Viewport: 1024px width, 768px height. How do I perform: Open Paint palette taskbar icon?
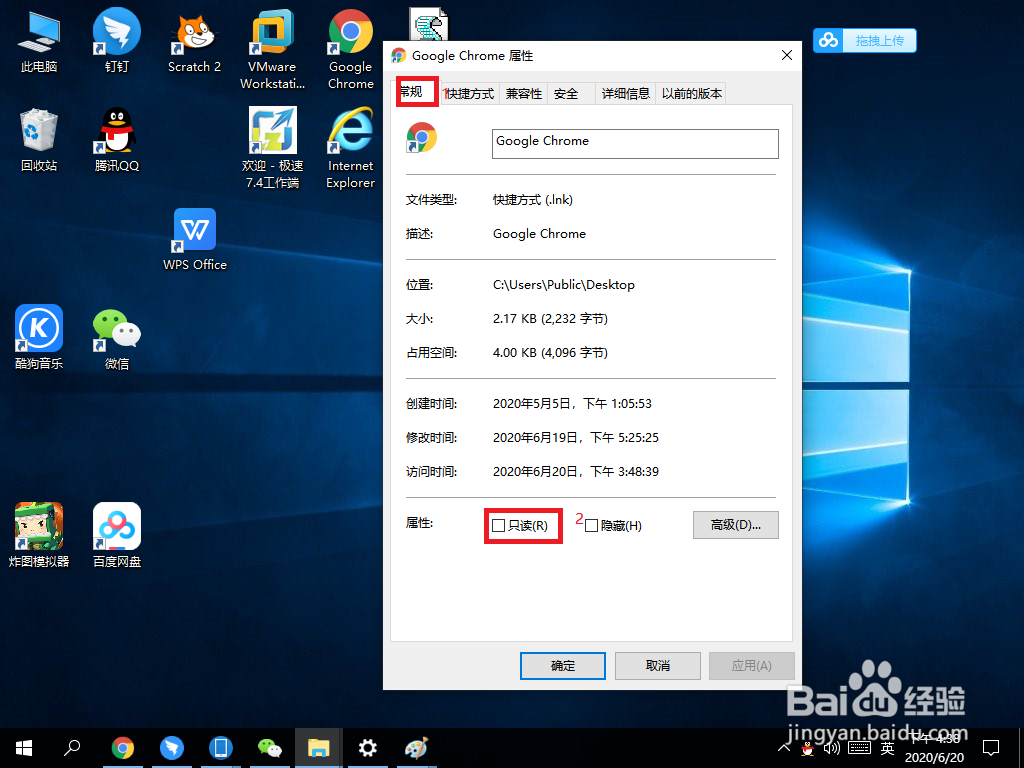click(x=417, y=748)
